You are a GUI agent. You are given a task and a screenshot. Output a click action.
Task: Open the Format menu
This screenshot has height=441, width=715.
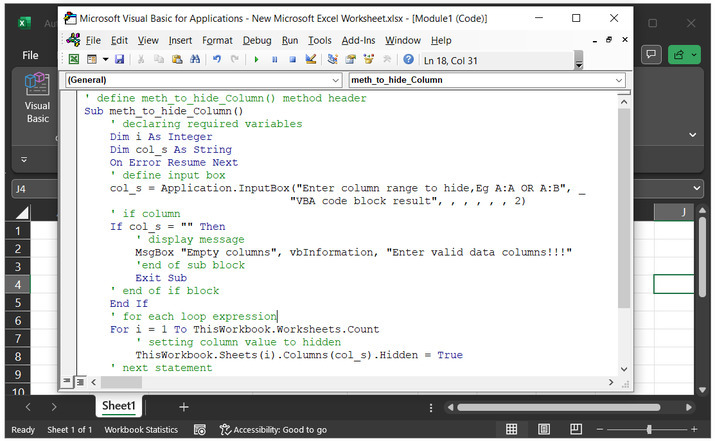tap(217, 40)
